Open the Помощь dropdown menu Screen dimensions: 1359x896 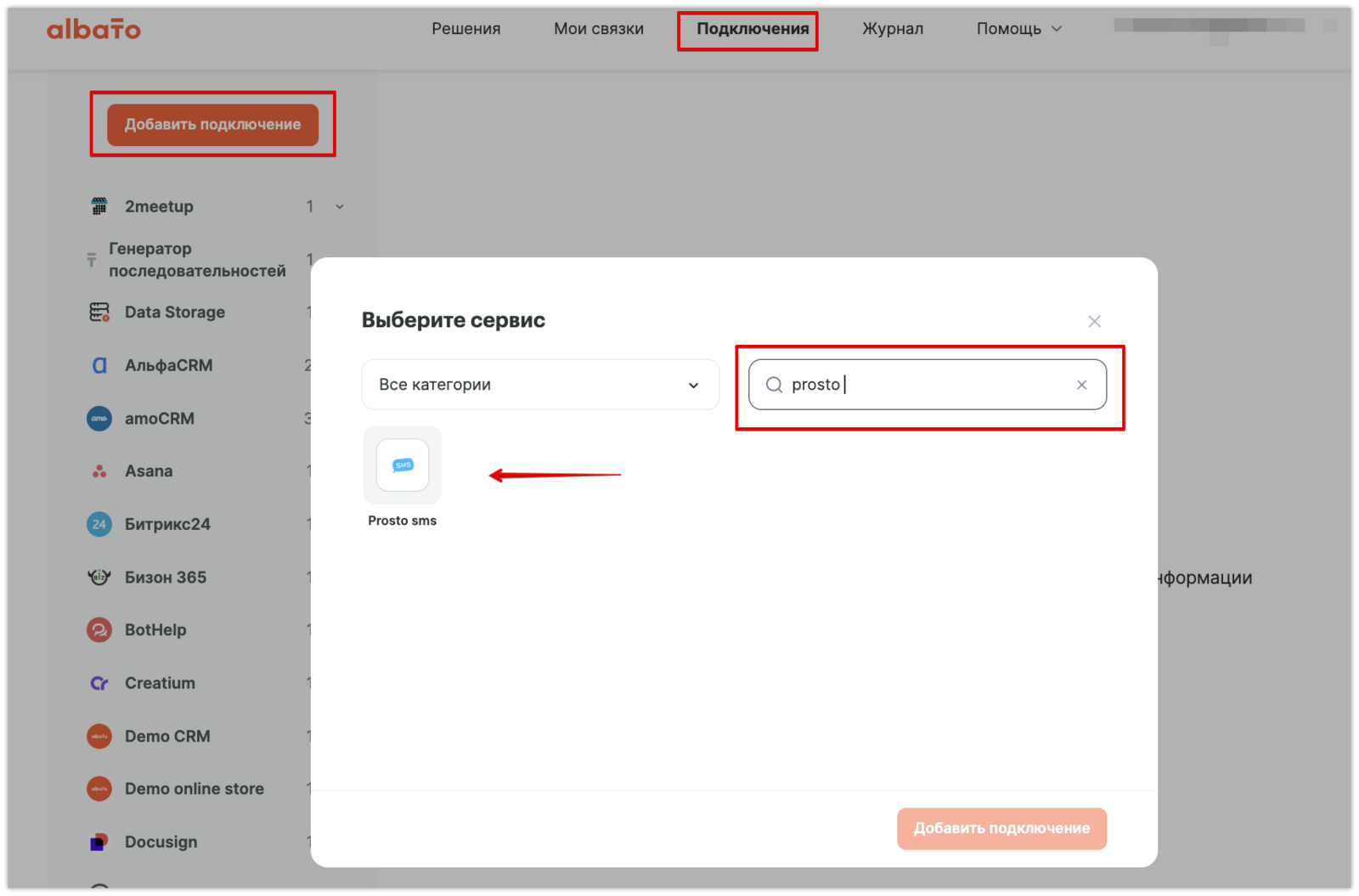pyautogui.click(x=1018, y=29)
